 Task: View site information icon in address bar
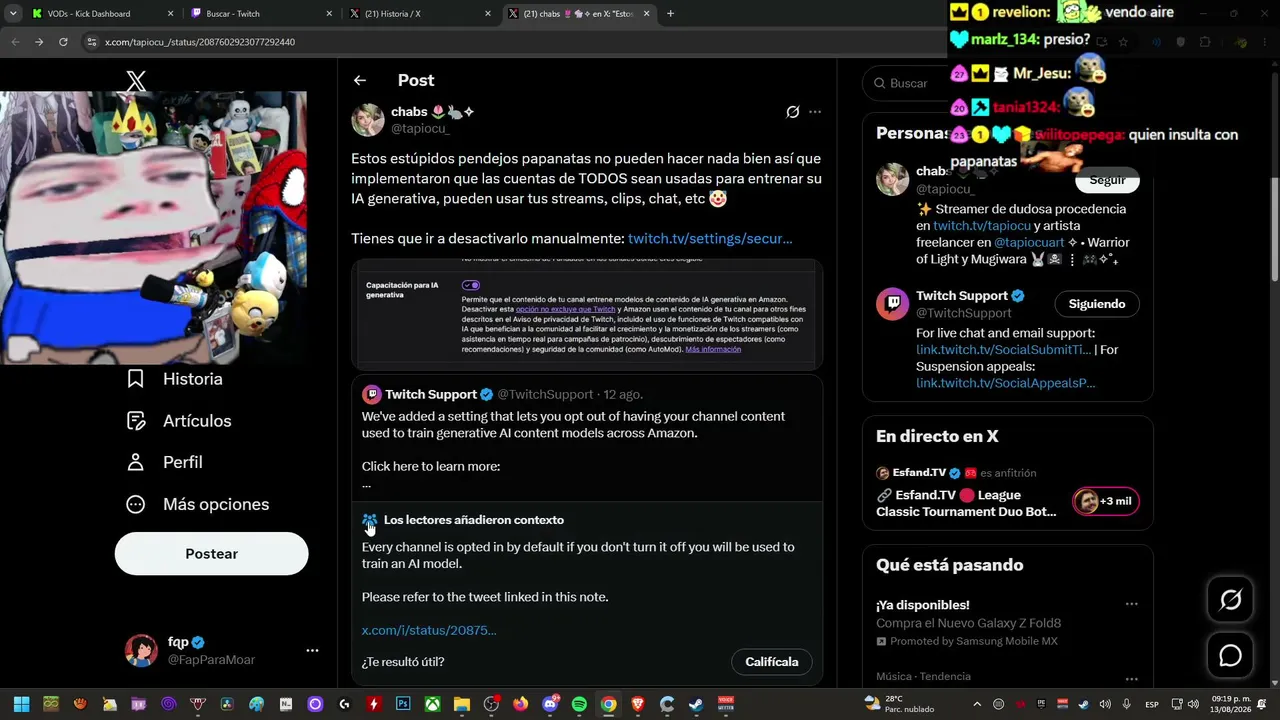click(91, 42)
